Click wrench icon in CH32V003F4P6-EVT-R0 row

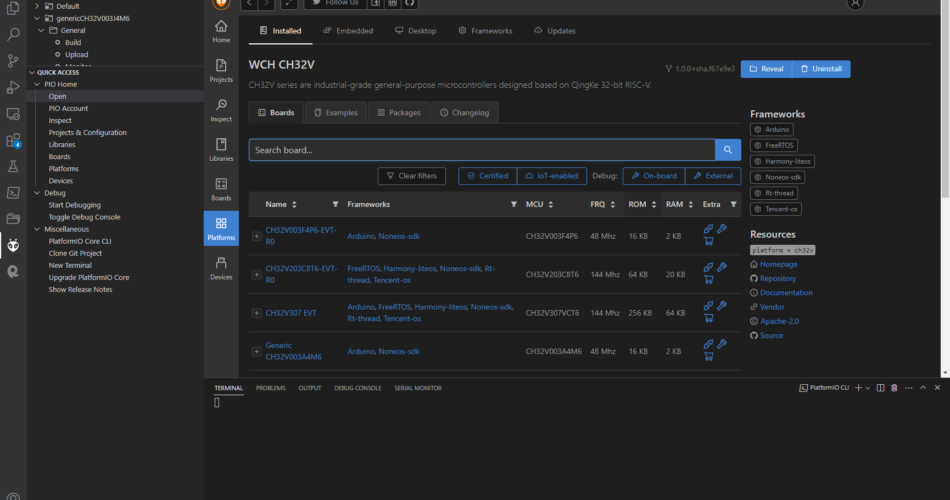click(722, 228)
